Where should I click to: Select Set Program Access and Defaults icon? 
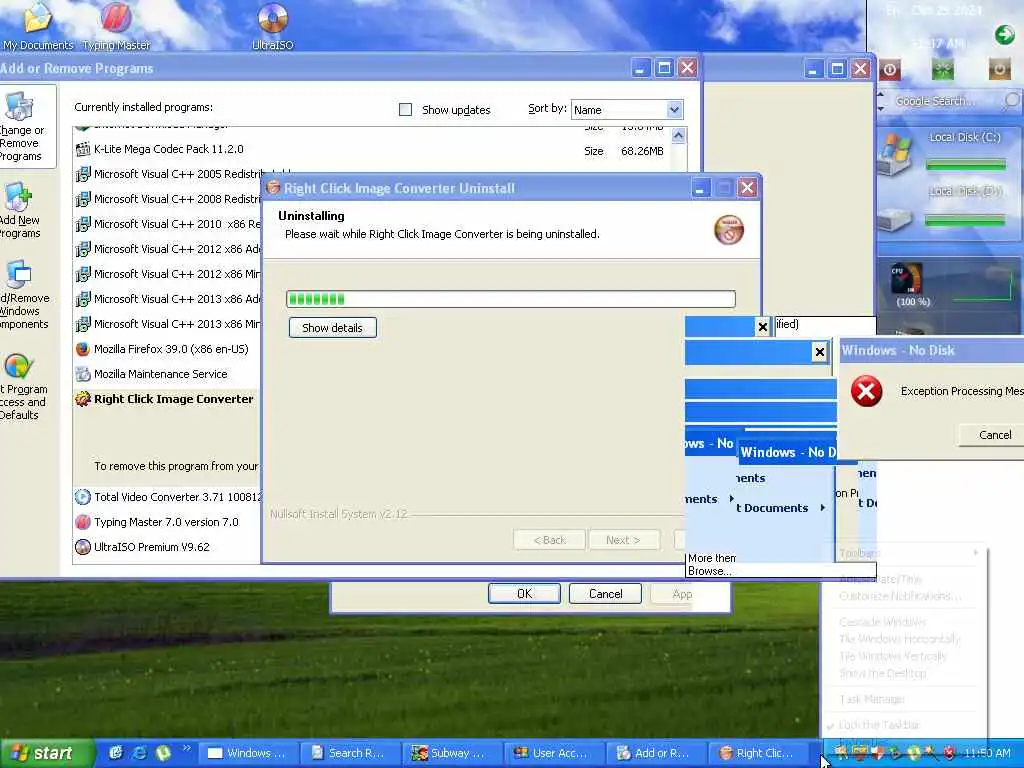pos(18,366)
